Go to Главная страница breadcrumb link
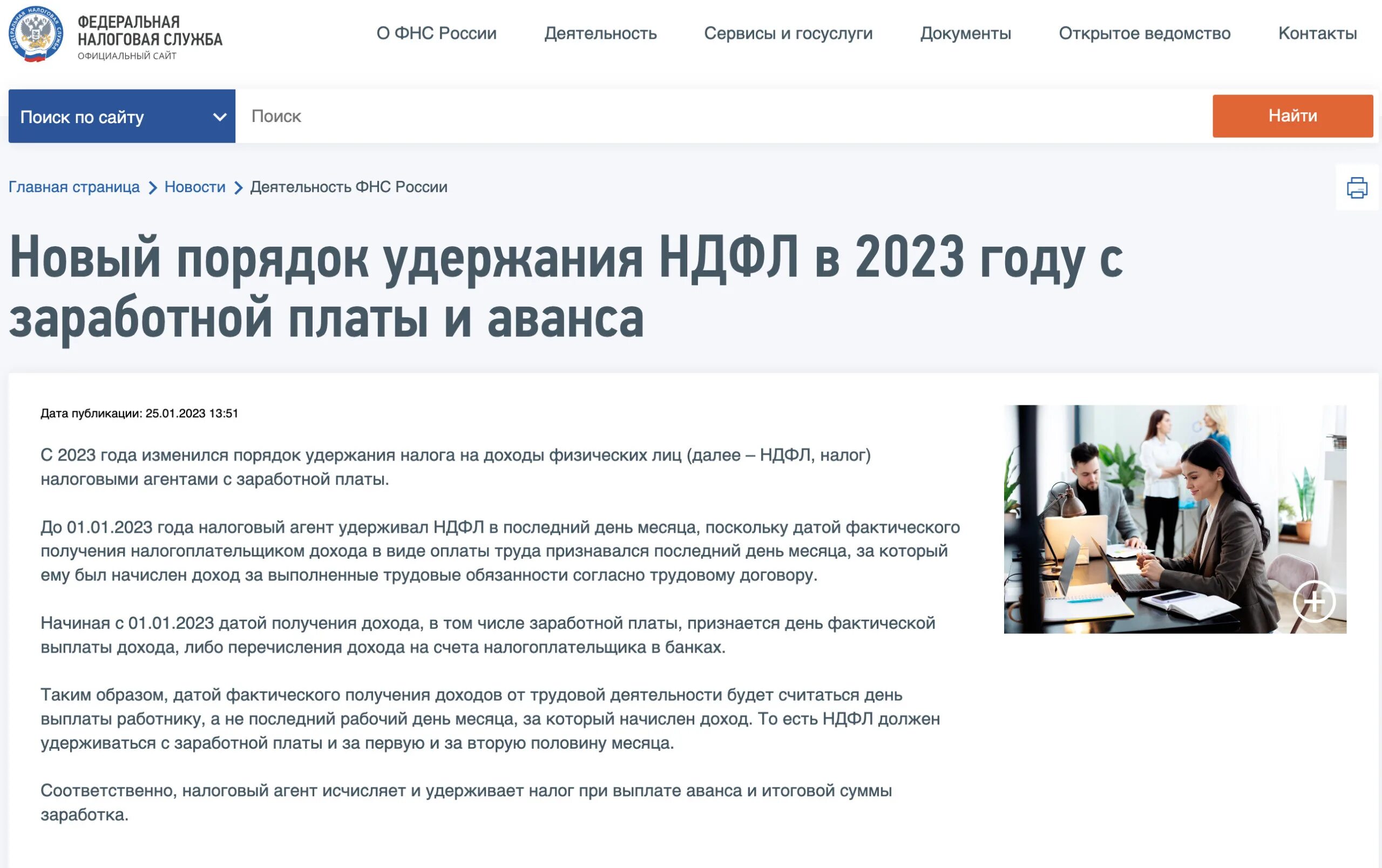 [74, 187]
